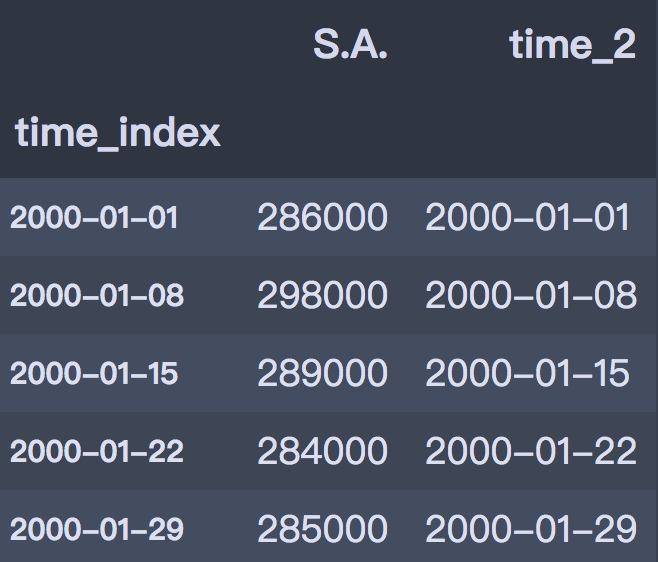Image resolution: width=658 pixels, height=562 pixels.
Task: Click the empty header cell below S.A.
Action: 322,132
